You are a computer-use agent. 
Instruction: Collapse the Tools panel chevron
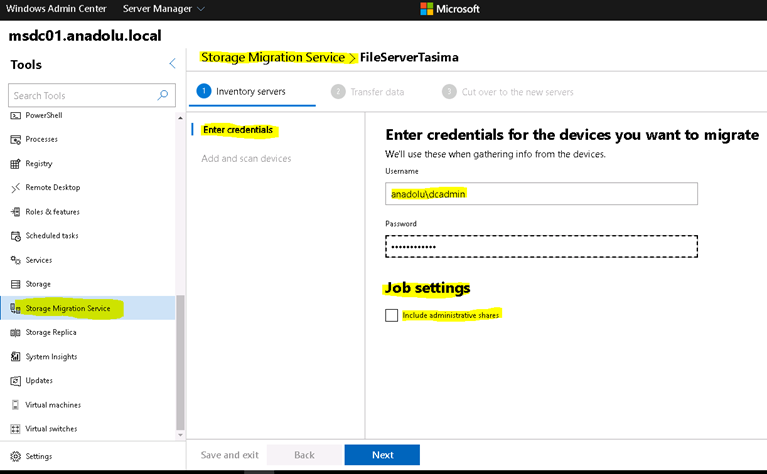coord(172,63)
